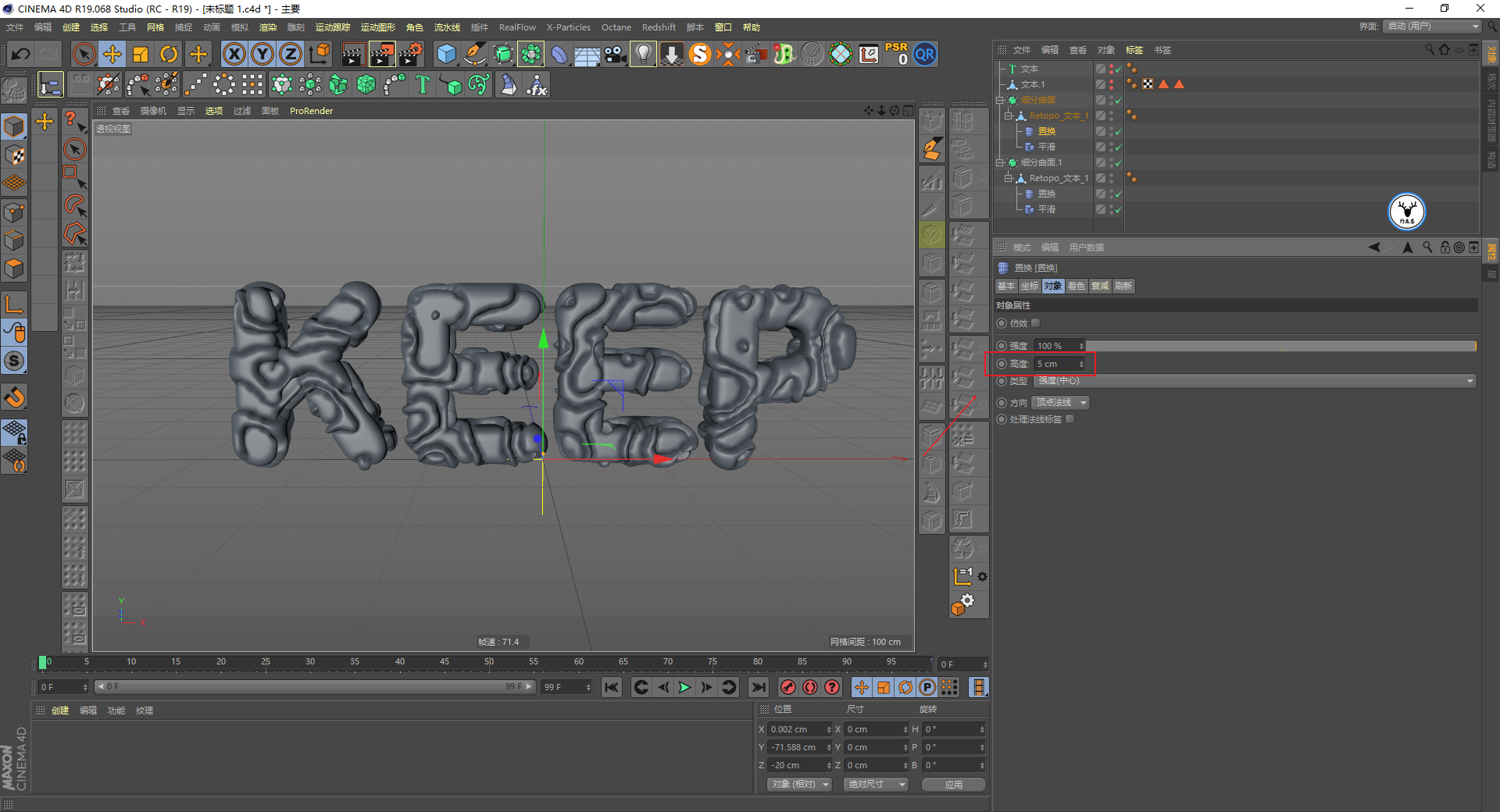This screenshot has width=1500, height=812.
Task: Open the 界面 启动(用户) layout dropdown
Action: (1432, 27)
